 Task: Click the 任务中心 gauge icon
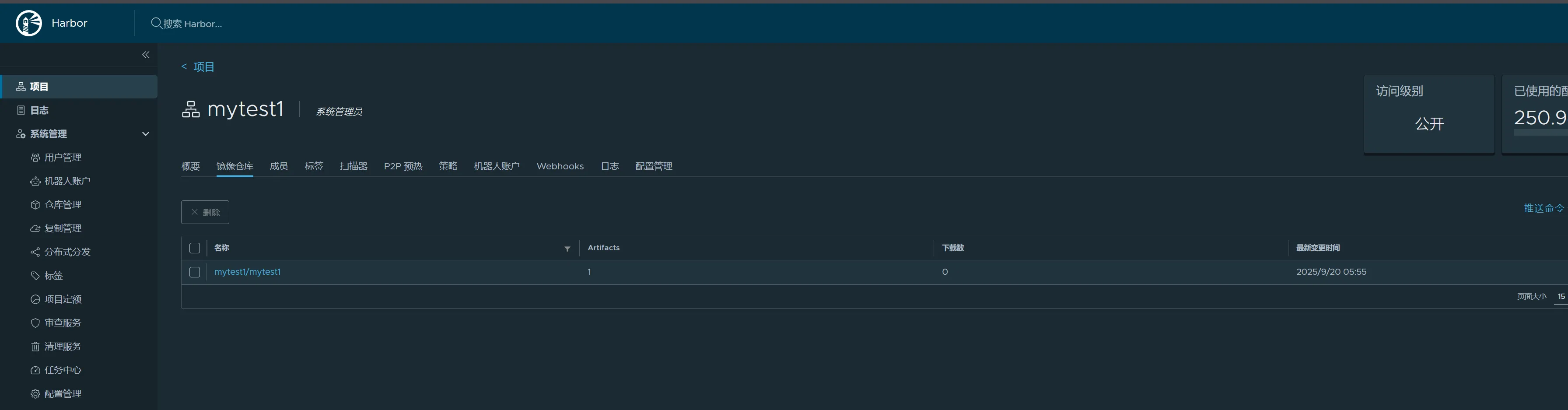35,370
